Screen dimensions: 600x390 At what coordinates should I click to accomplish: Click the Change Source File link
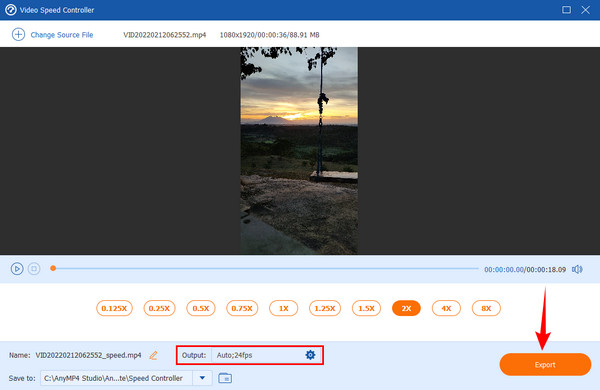pyautogui.click(x=62, y=35)
